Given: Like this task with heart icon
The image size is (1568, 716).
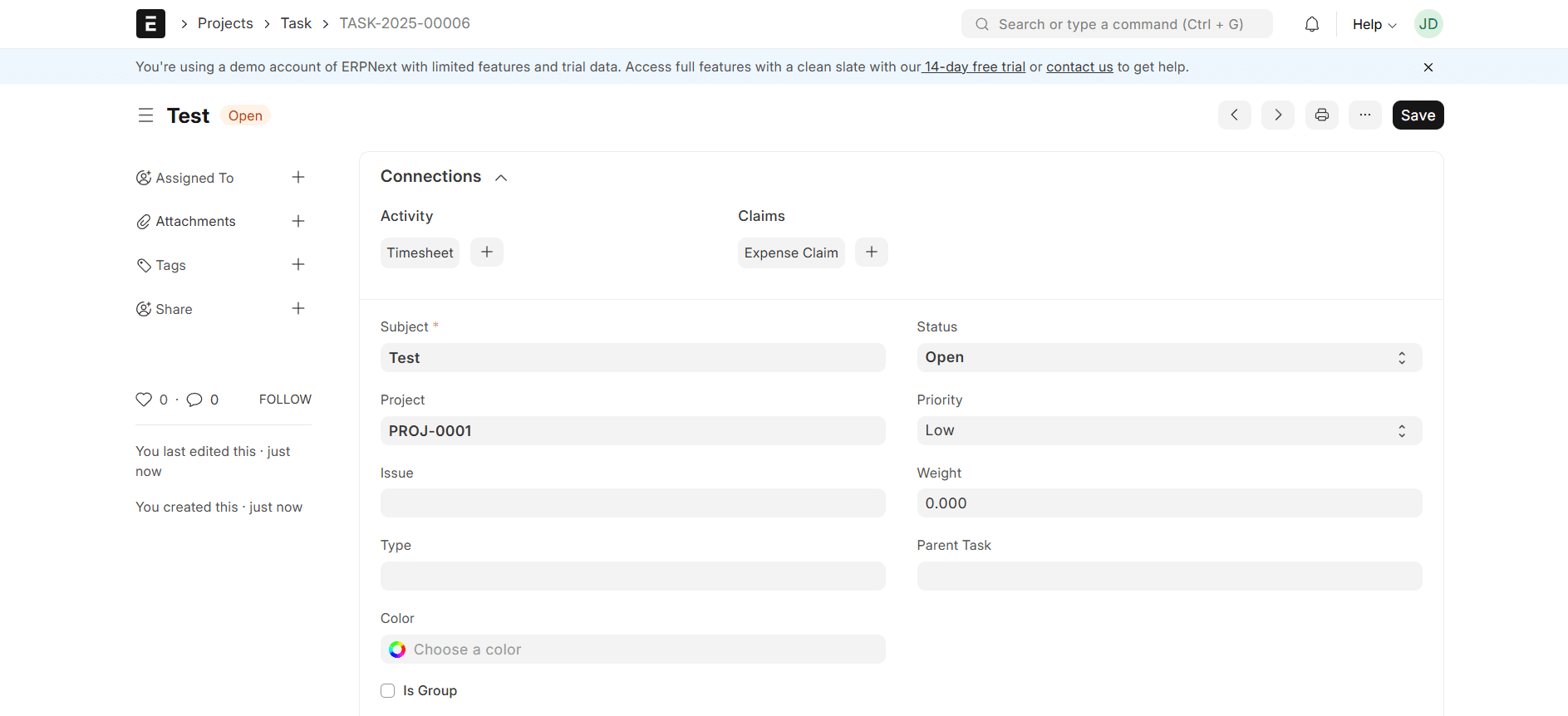Looking at the screenshot, I should (144, 400).
